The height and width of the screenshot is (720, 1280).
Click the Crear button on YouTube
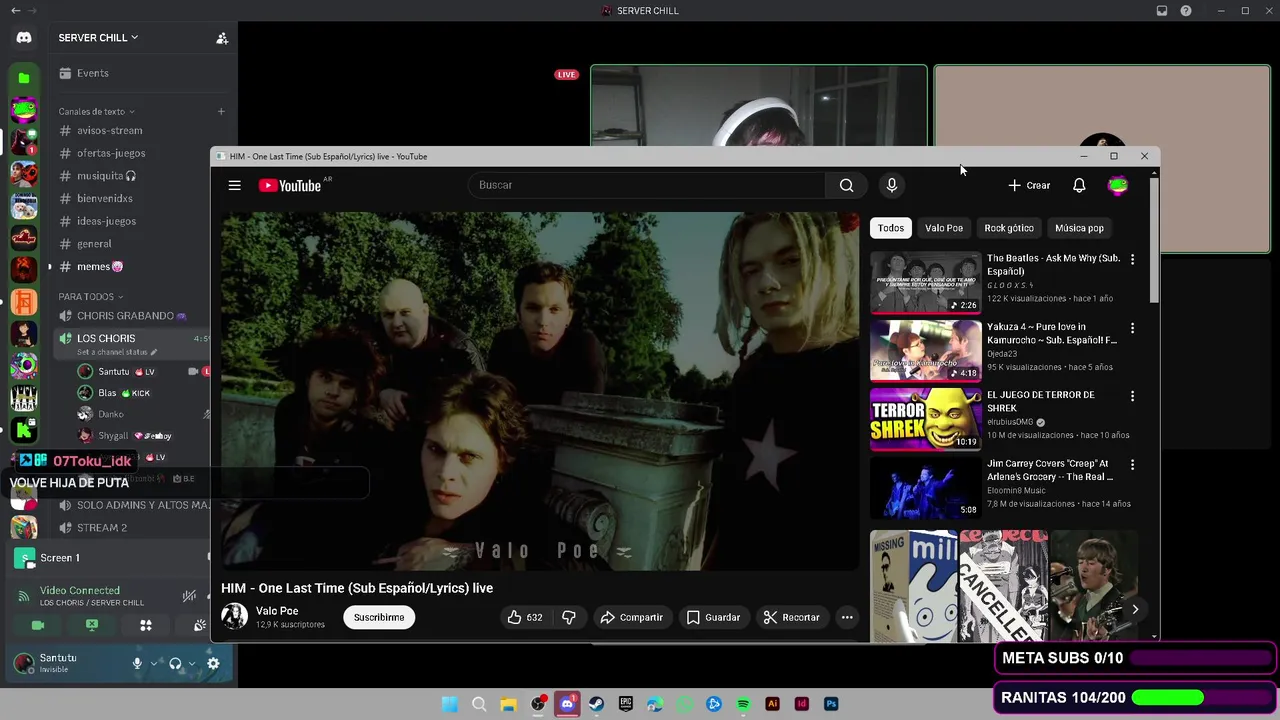[x=1028, y=185]
